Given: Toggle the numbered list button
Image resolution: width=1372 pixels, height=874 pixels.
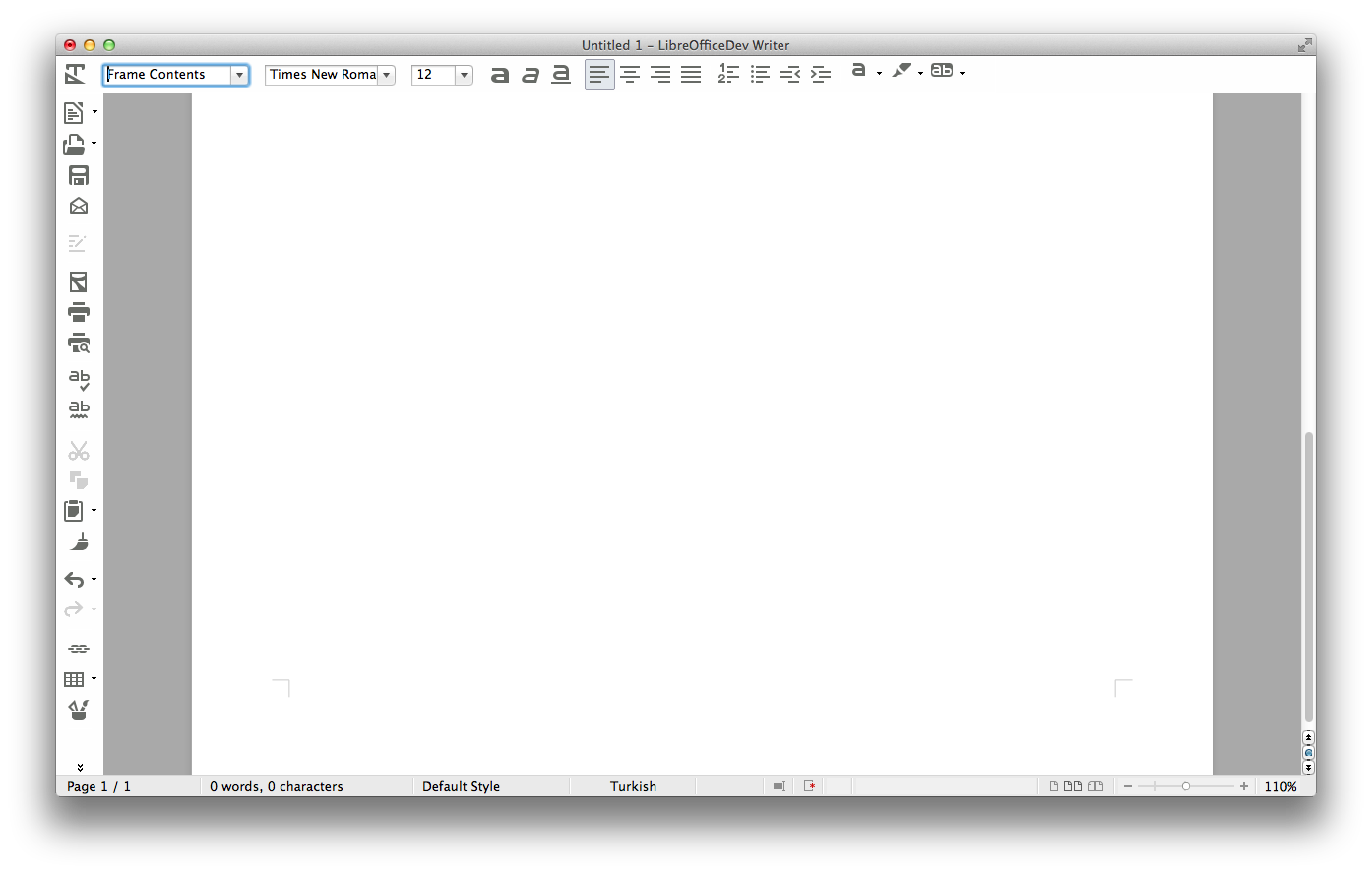Looking at the screenshot, I should [728, 74].
